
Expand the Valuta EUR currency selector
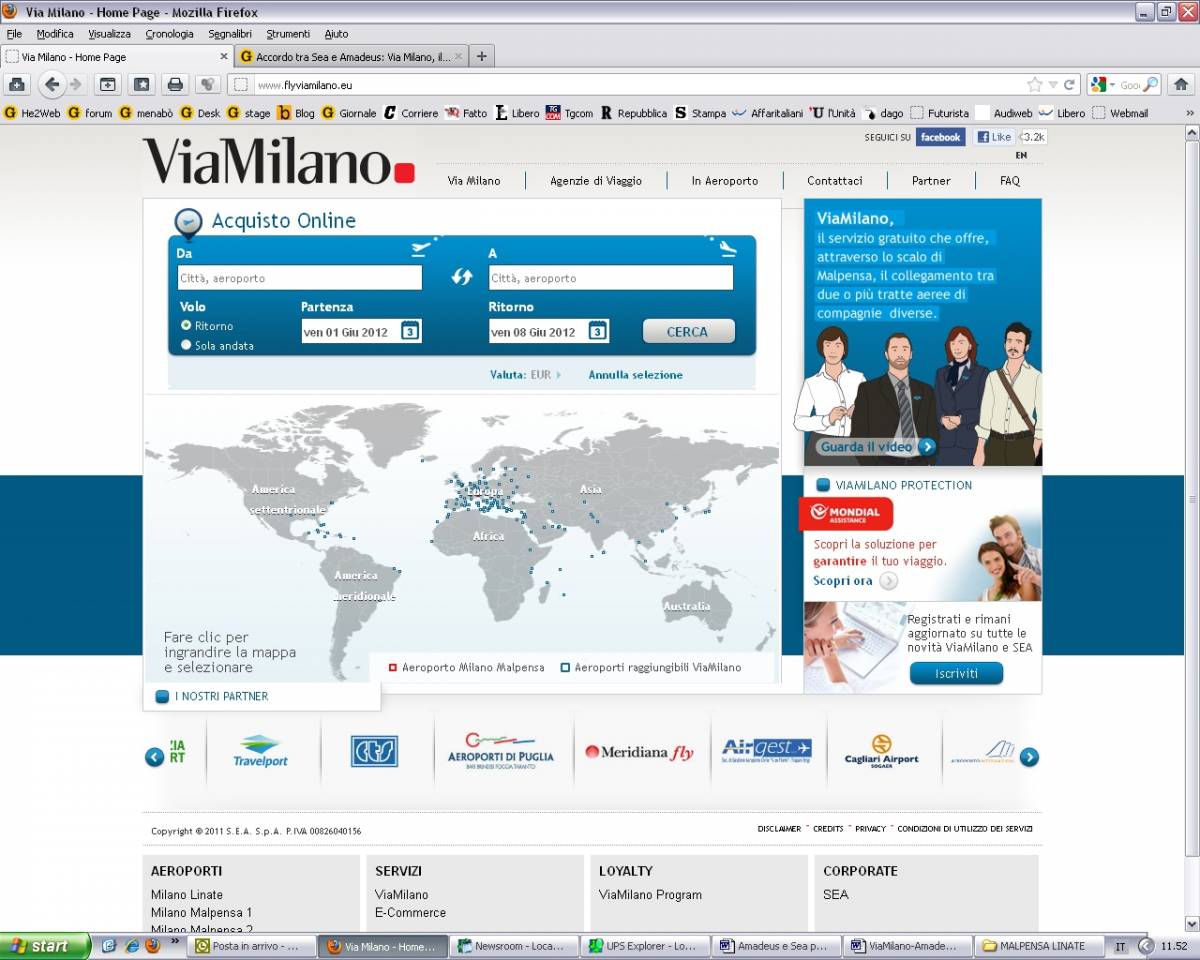point(525,375)
